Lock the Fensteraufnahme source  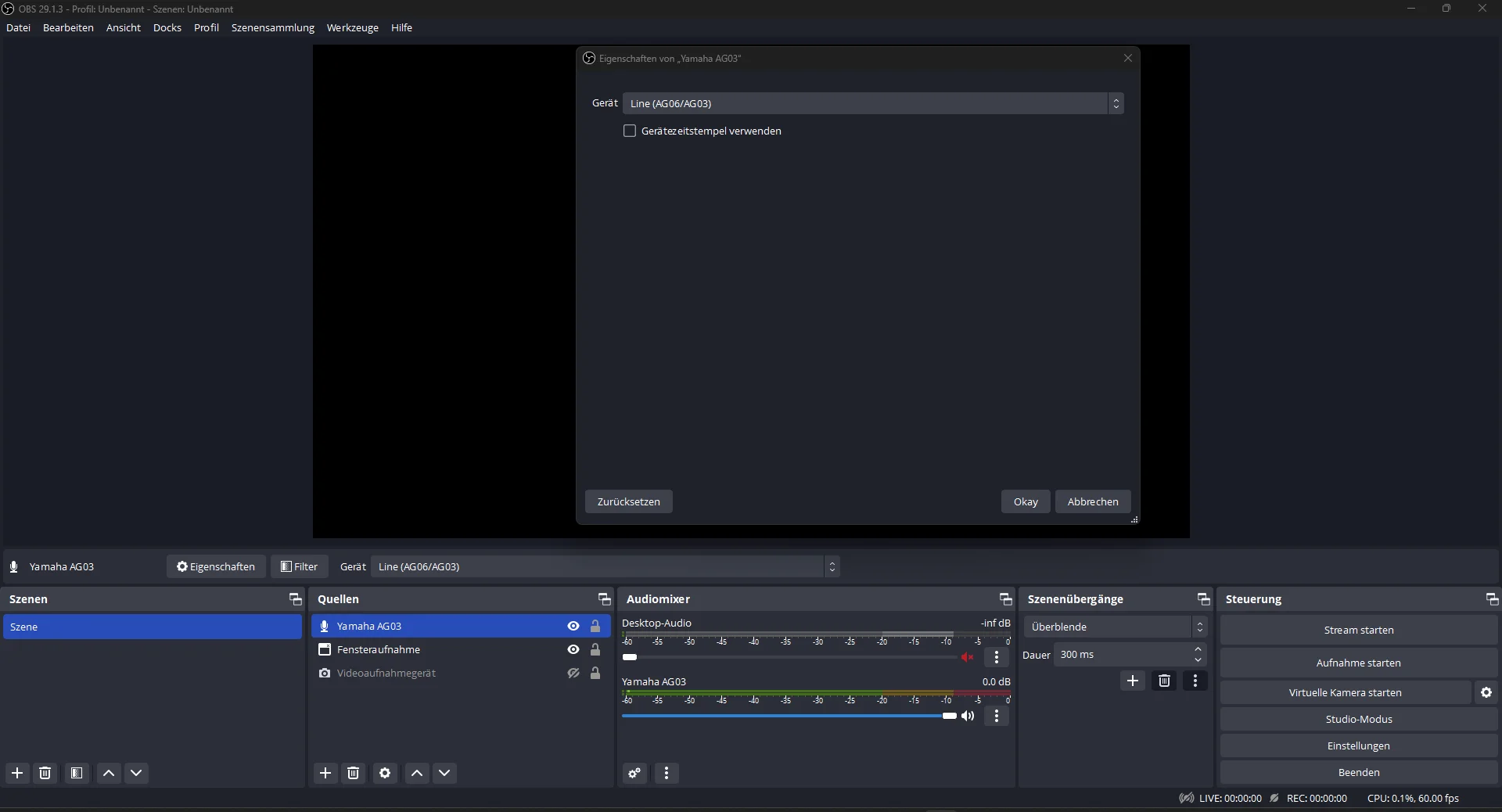tap(595, 649)
